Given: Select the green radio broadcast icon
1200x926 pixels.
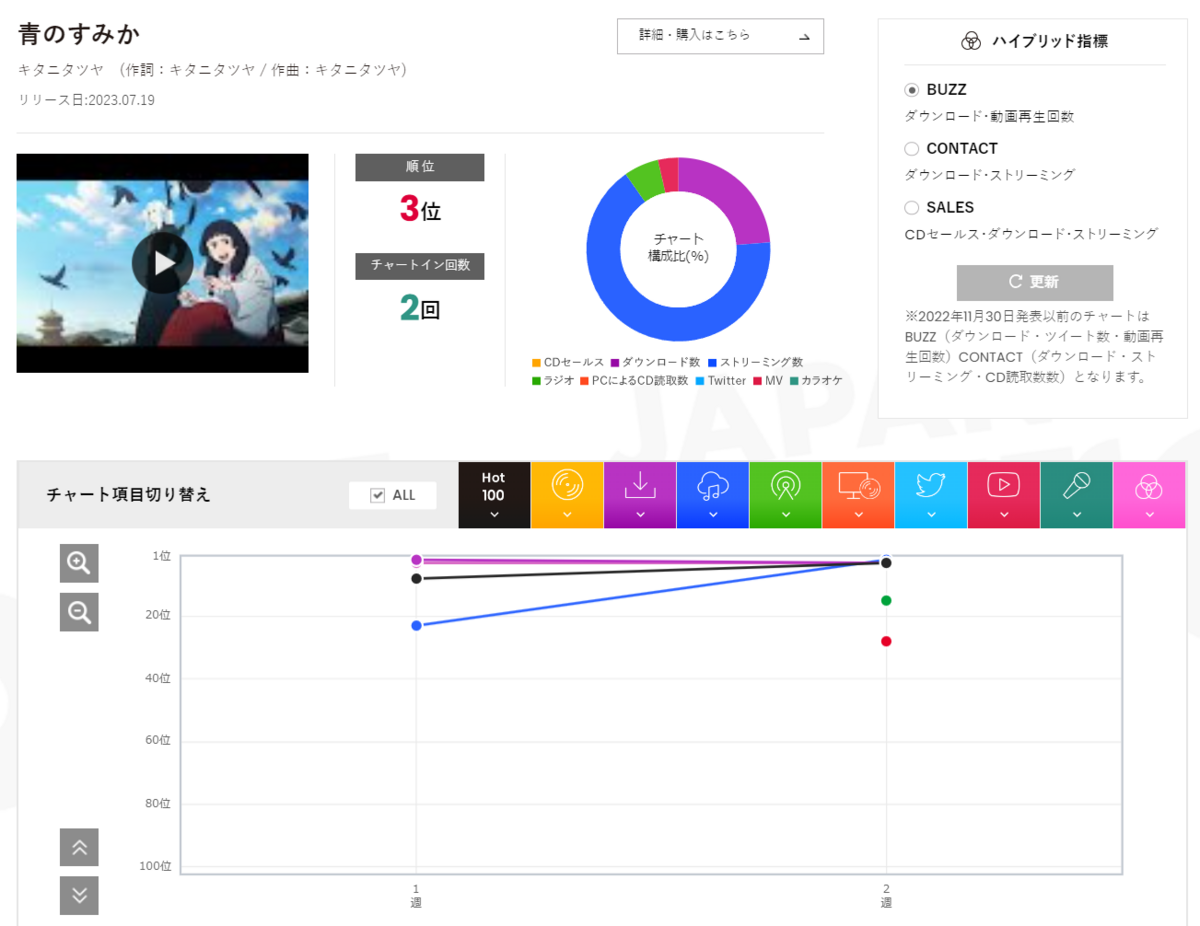Looking at the screenshot, I should pos(786,495).
